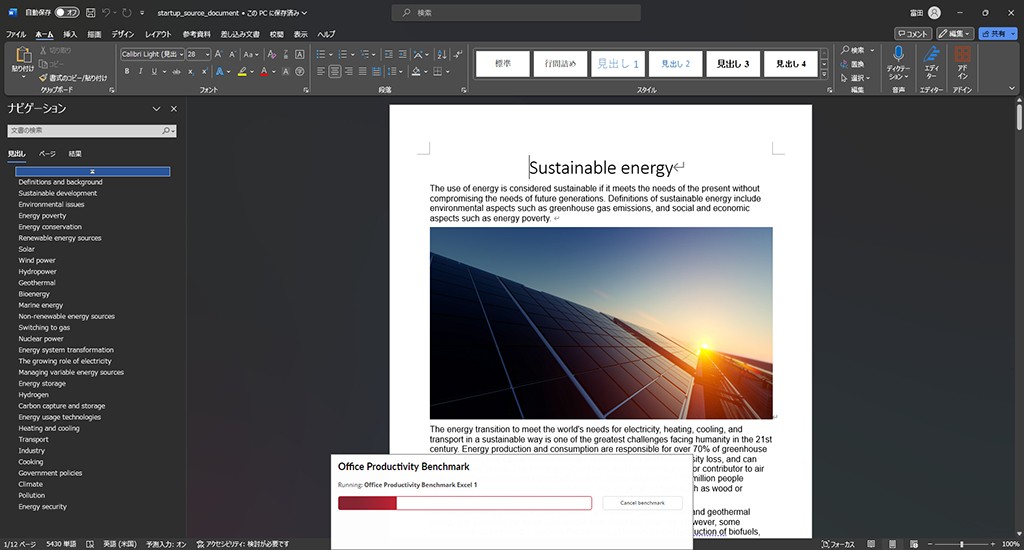1024x550 pixels.
Task: Click the Save icon in title bar
Action: click(x=91, y=13)
